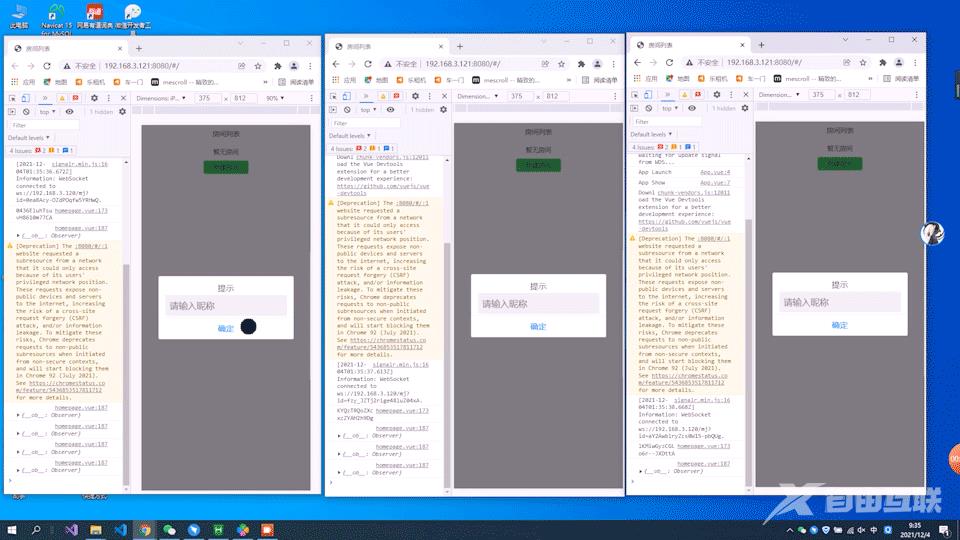Click console Filter field in left window

click(x=43, y=125)
